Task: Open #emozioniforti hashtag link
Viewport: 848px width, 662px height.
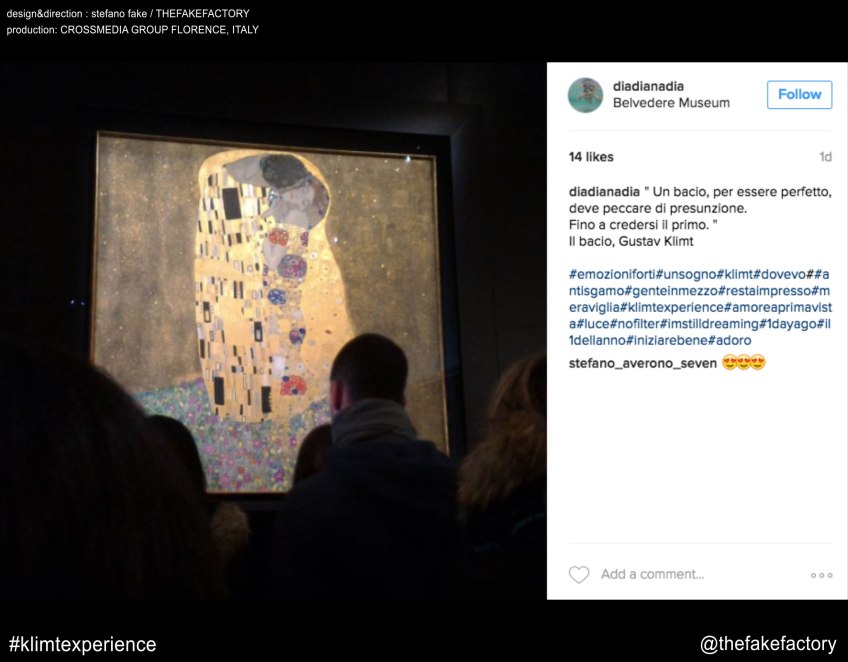Action: click(x=612, y=274)
